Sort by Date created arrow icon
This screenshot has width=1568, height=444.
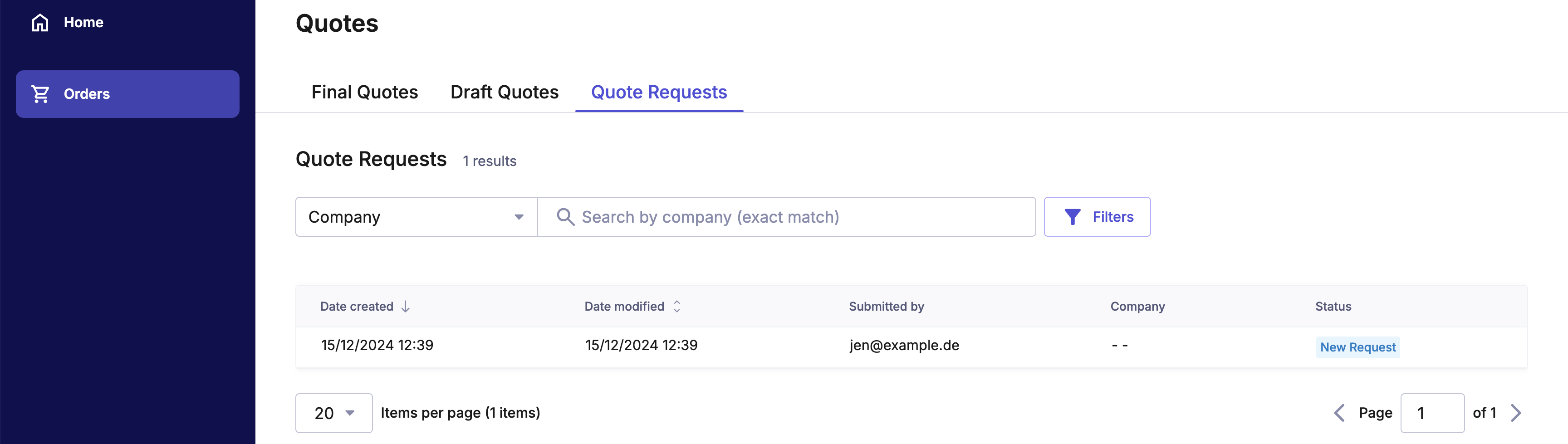[x=406, y=307]
